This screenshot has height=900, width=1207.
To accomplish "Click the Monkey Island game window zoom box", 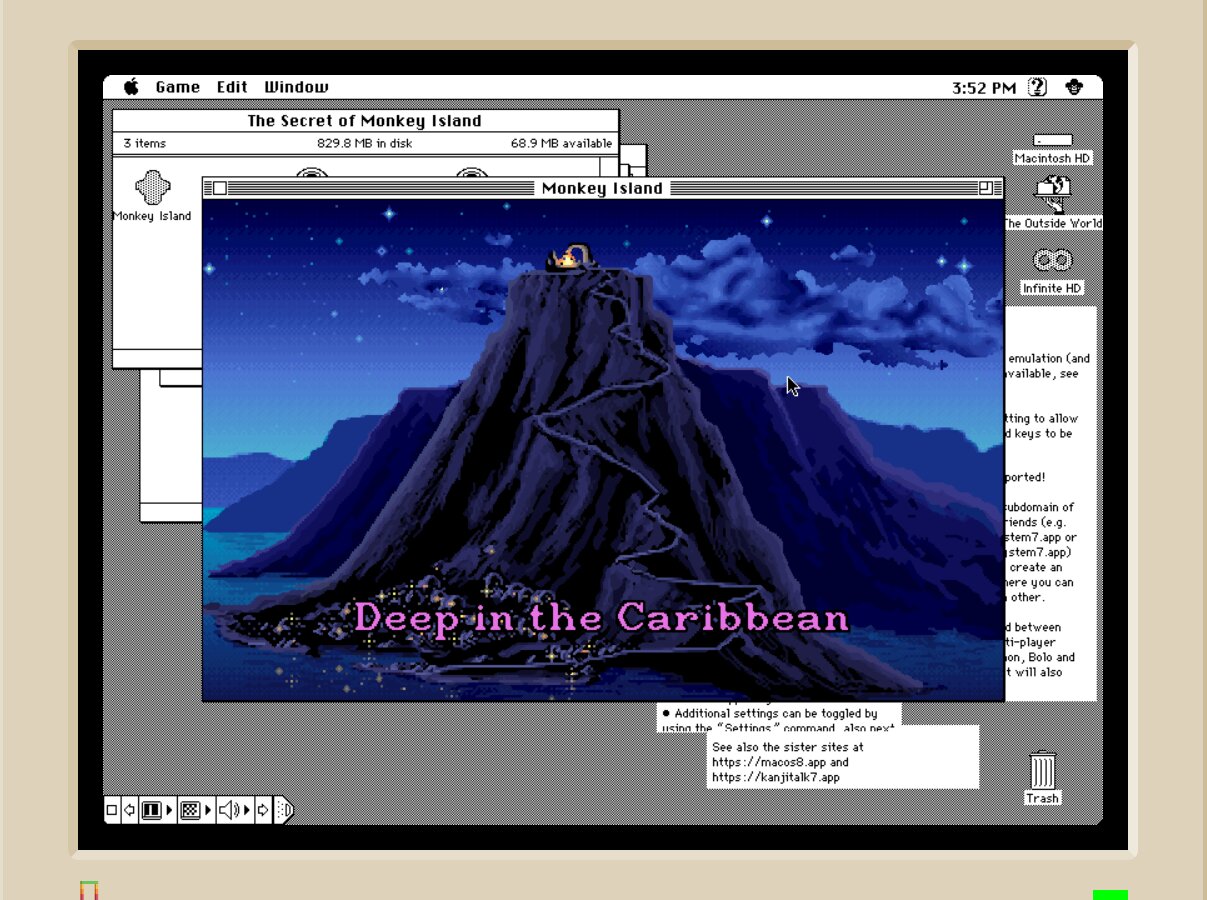I will coord(986,188).
